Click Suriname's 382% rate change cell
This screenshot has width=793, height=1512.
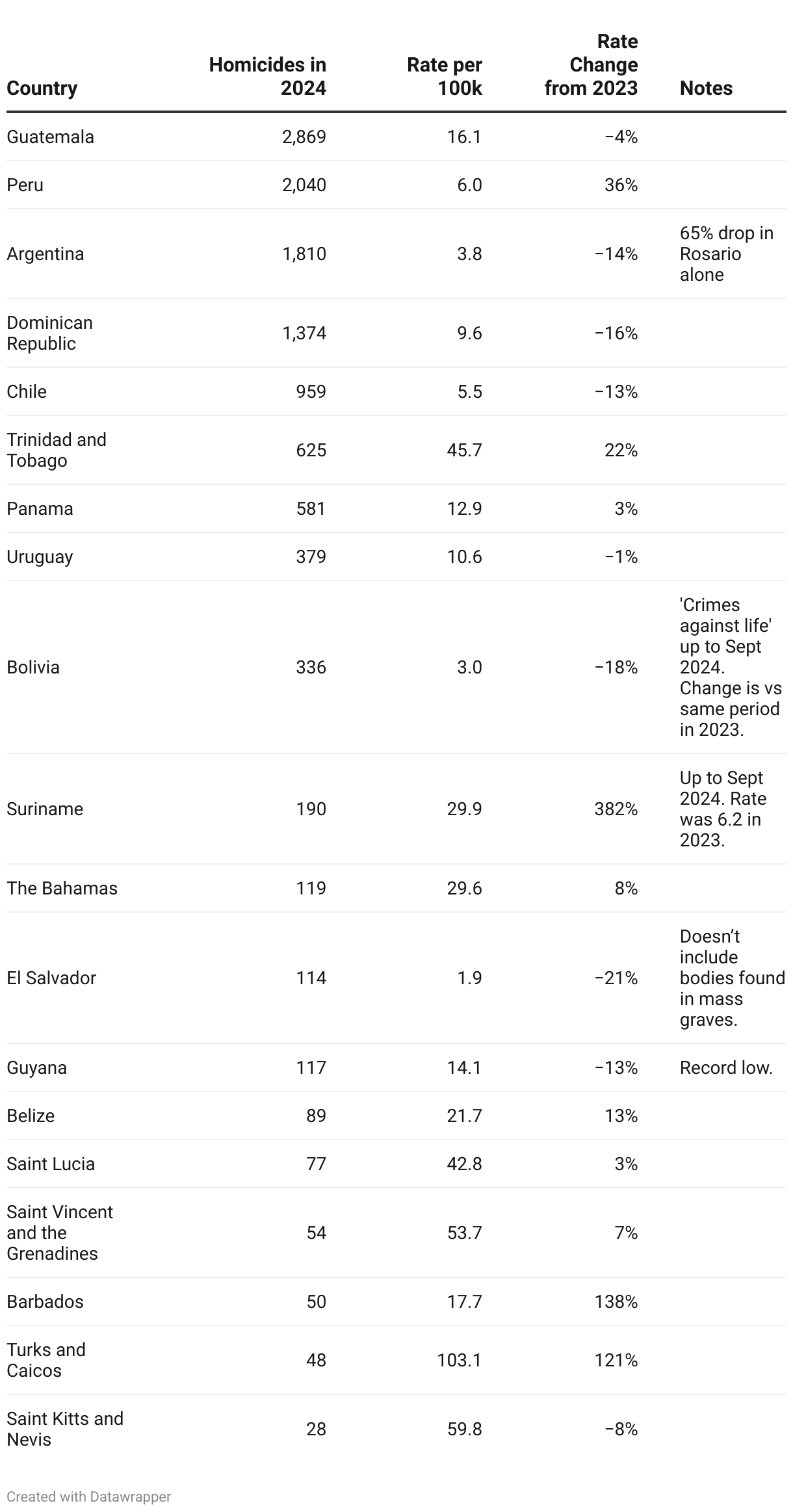pyautogui.click(x=616, y=809)
